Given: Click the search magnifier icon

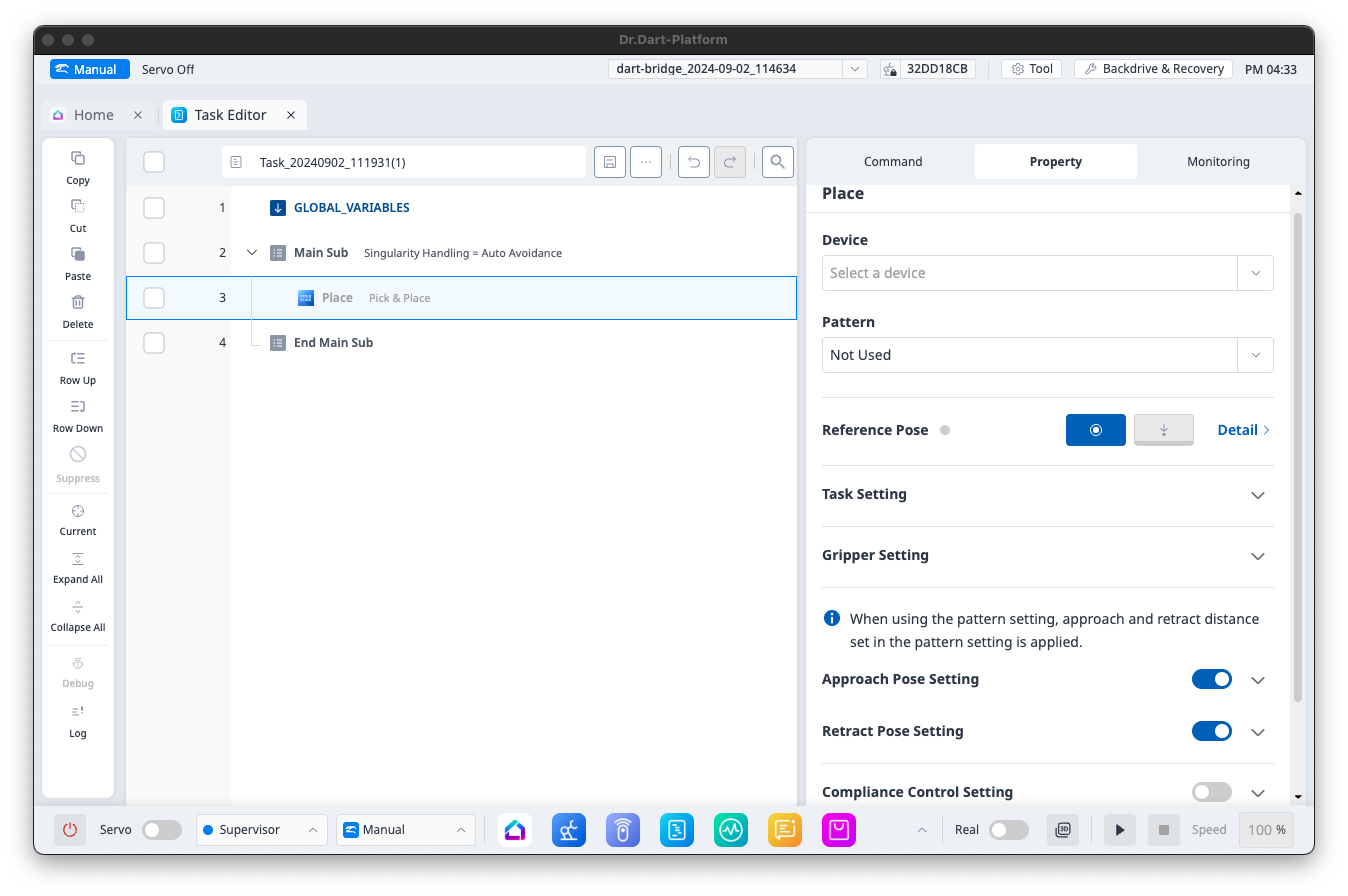Looking at the screenshot, I should click(778, 162).
